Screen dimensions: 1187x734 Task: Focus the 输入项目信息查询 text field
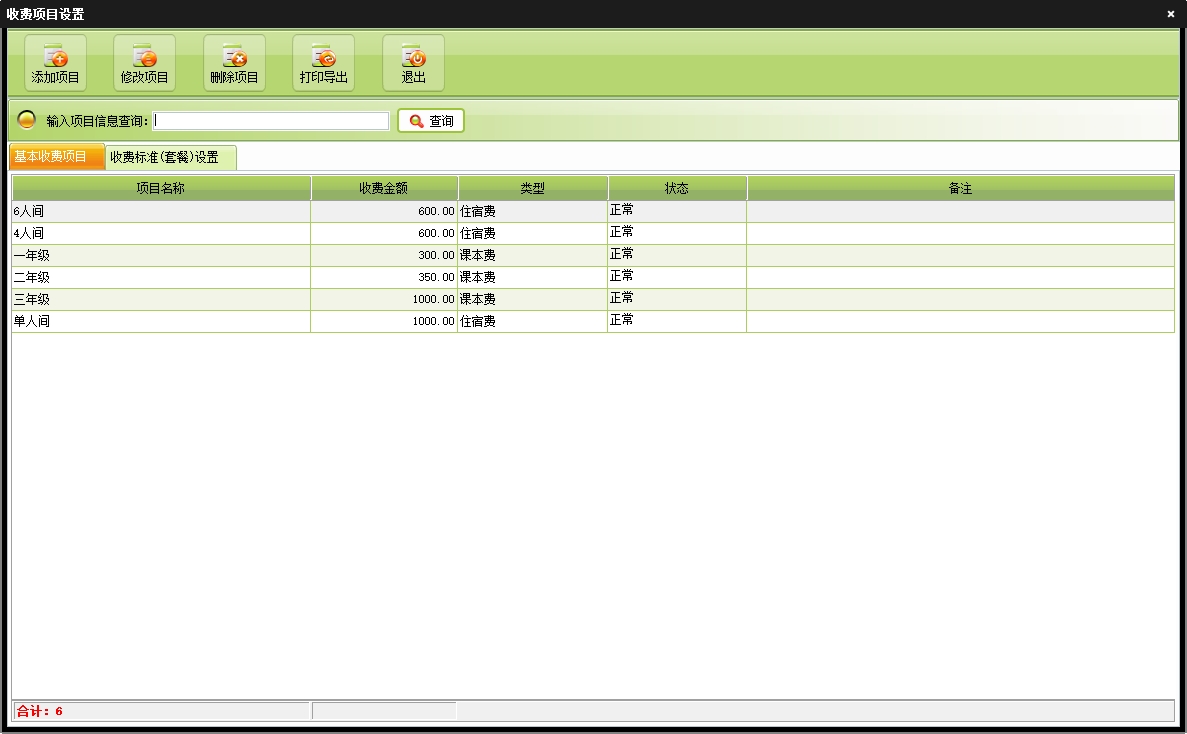(x=270, y=121)
